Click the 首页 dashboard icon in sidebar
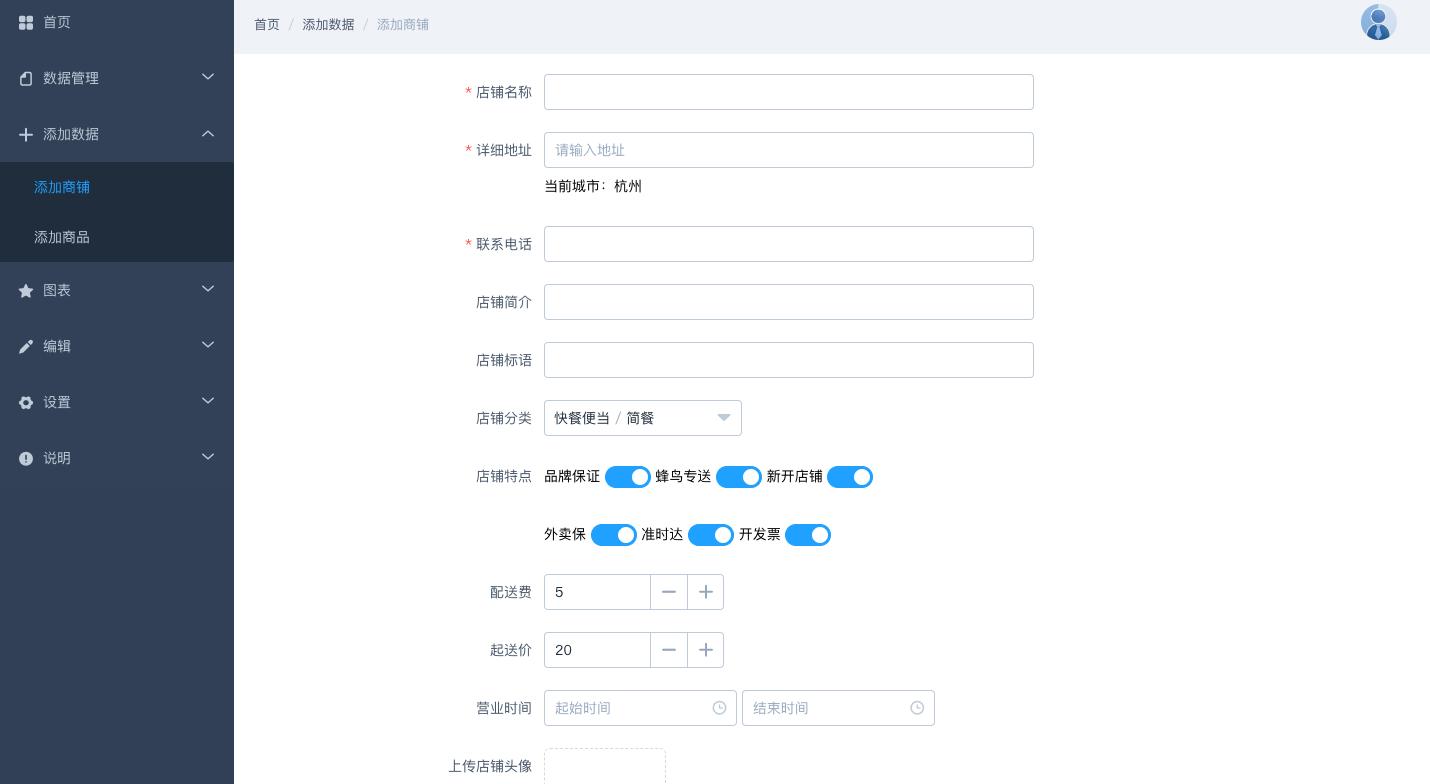 26,22
